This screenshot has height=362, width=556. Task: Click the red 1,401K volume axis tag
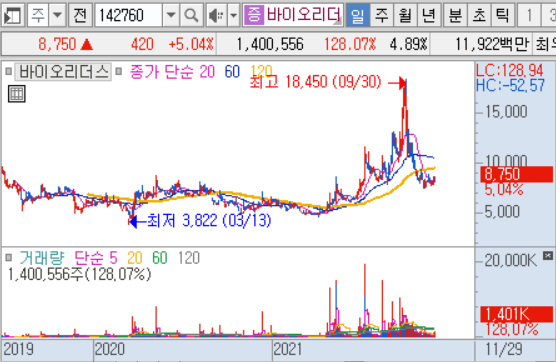click(x=516, y=314)
